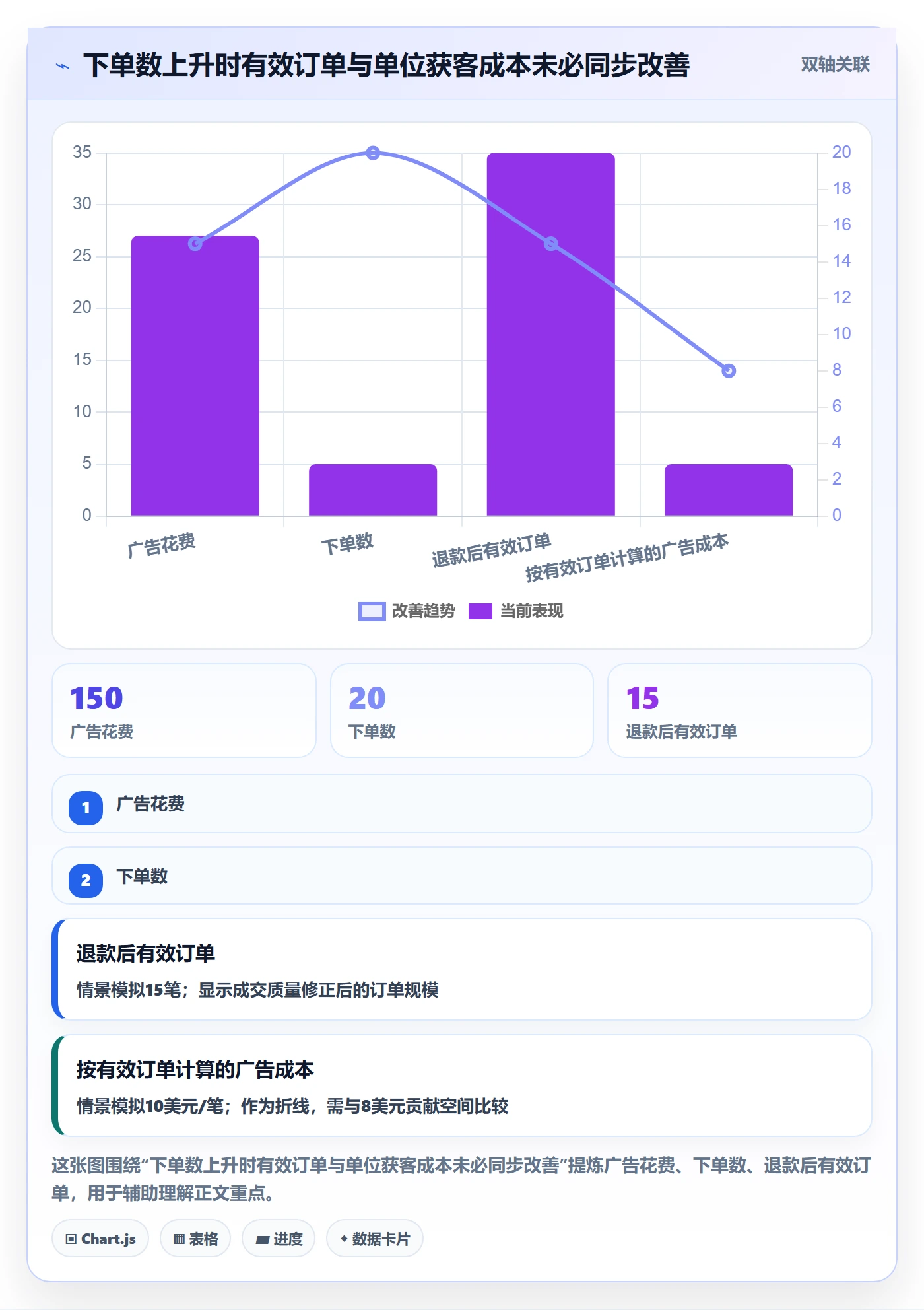Click the grid icon in 表格 tag
The height and width of the screenshot is (1310, 924).
pyautogui.click(x=179, y=1239)
